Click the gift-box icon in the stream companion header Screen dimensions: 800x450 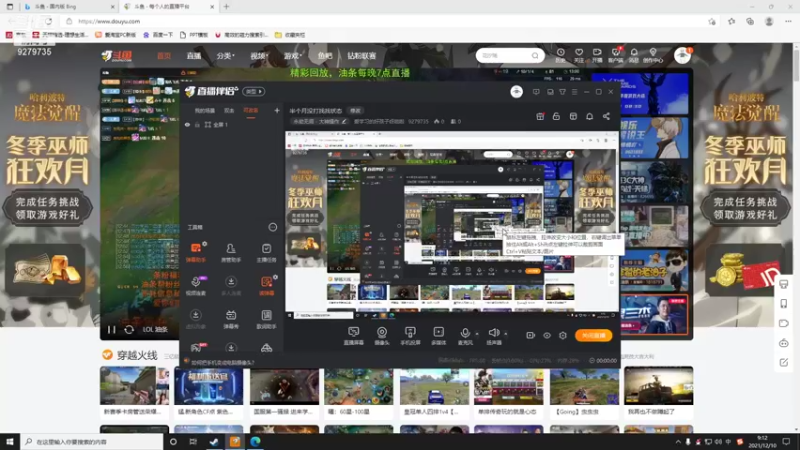click(540, 116)
